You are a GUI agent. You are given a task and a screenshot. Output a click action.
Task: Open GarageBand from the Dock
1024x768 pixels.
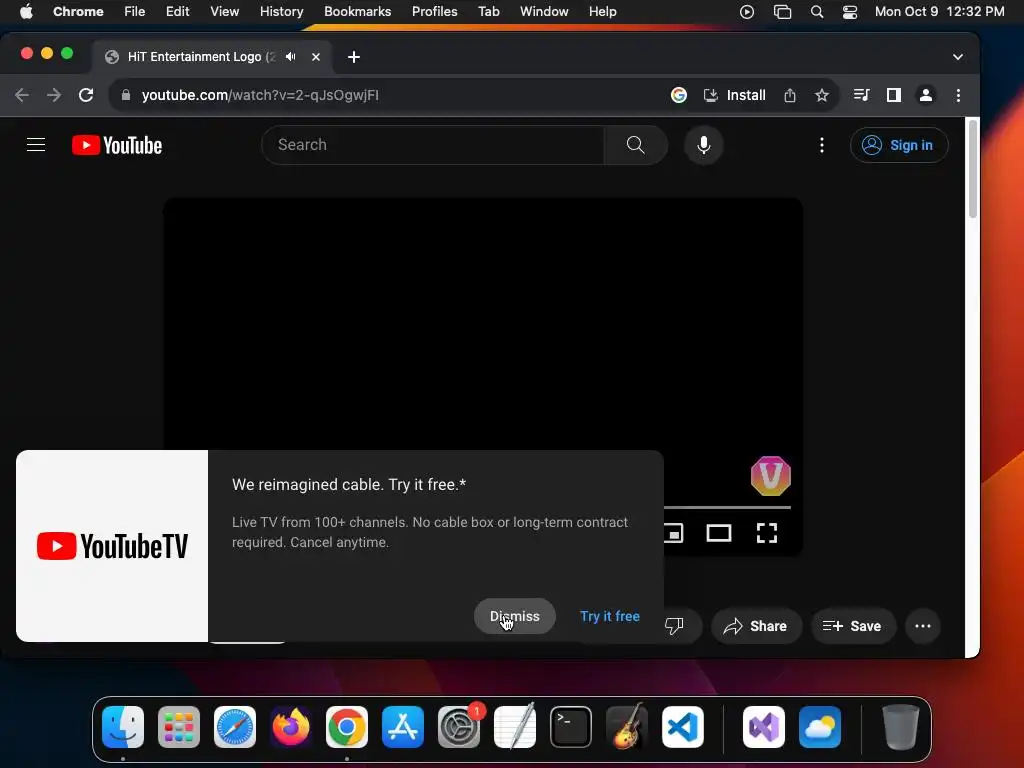(627, 727)
